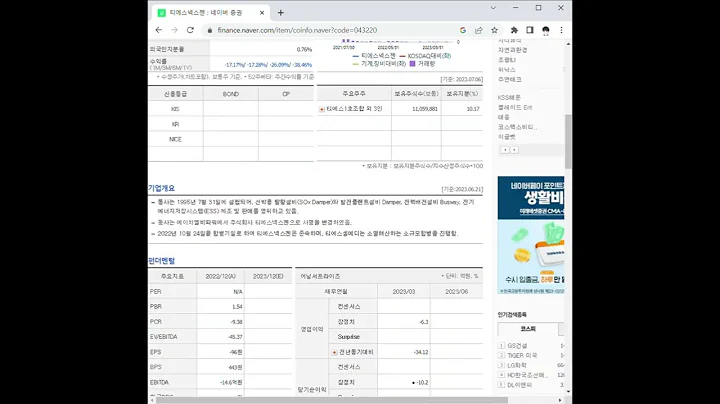This screenshot has height=404, width=720.
Task: Open DL이앤씨 in popular searches
Action: [x=519, y=385]
